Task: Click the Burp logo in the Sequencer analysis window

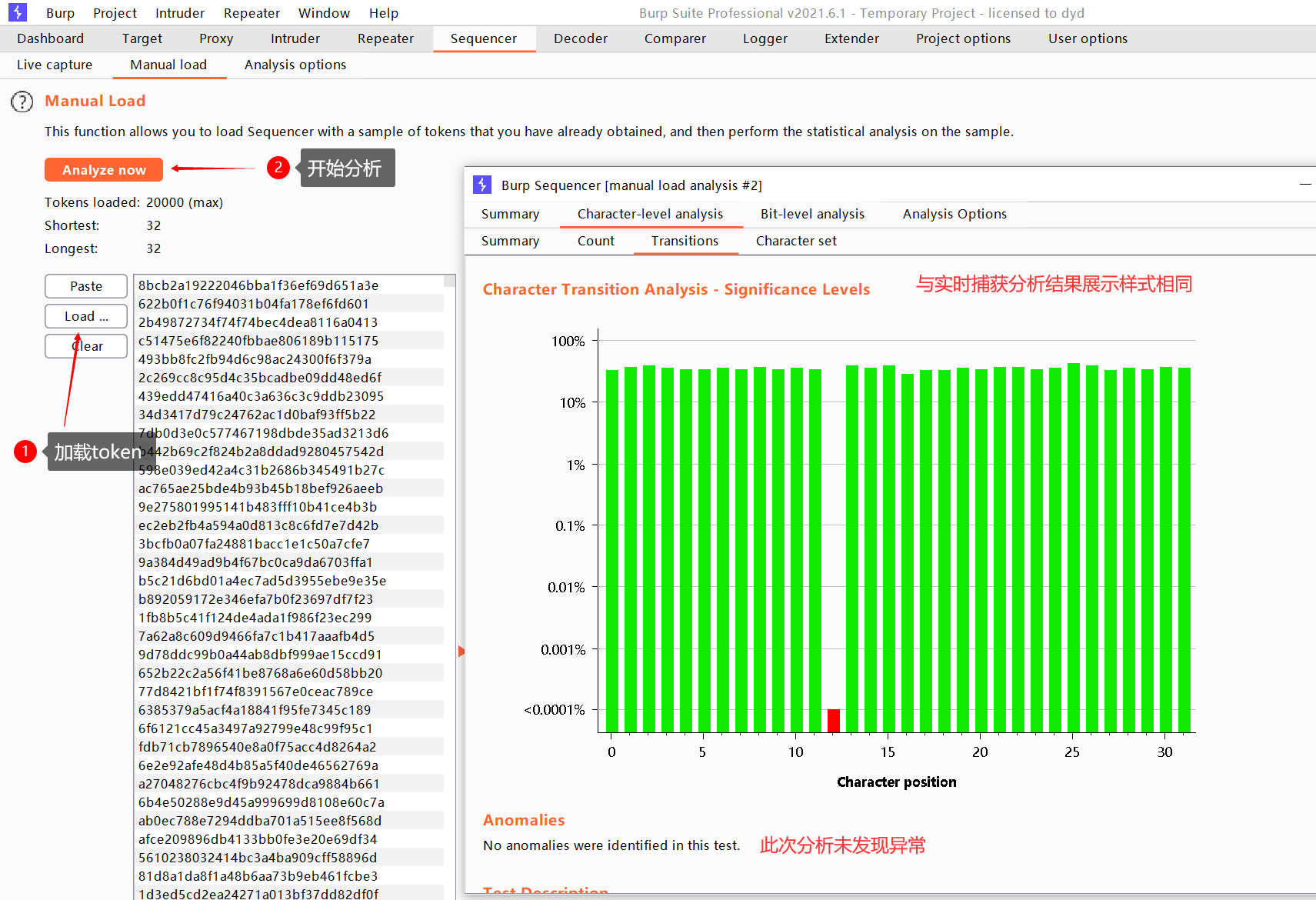Action: click(482, 185)
